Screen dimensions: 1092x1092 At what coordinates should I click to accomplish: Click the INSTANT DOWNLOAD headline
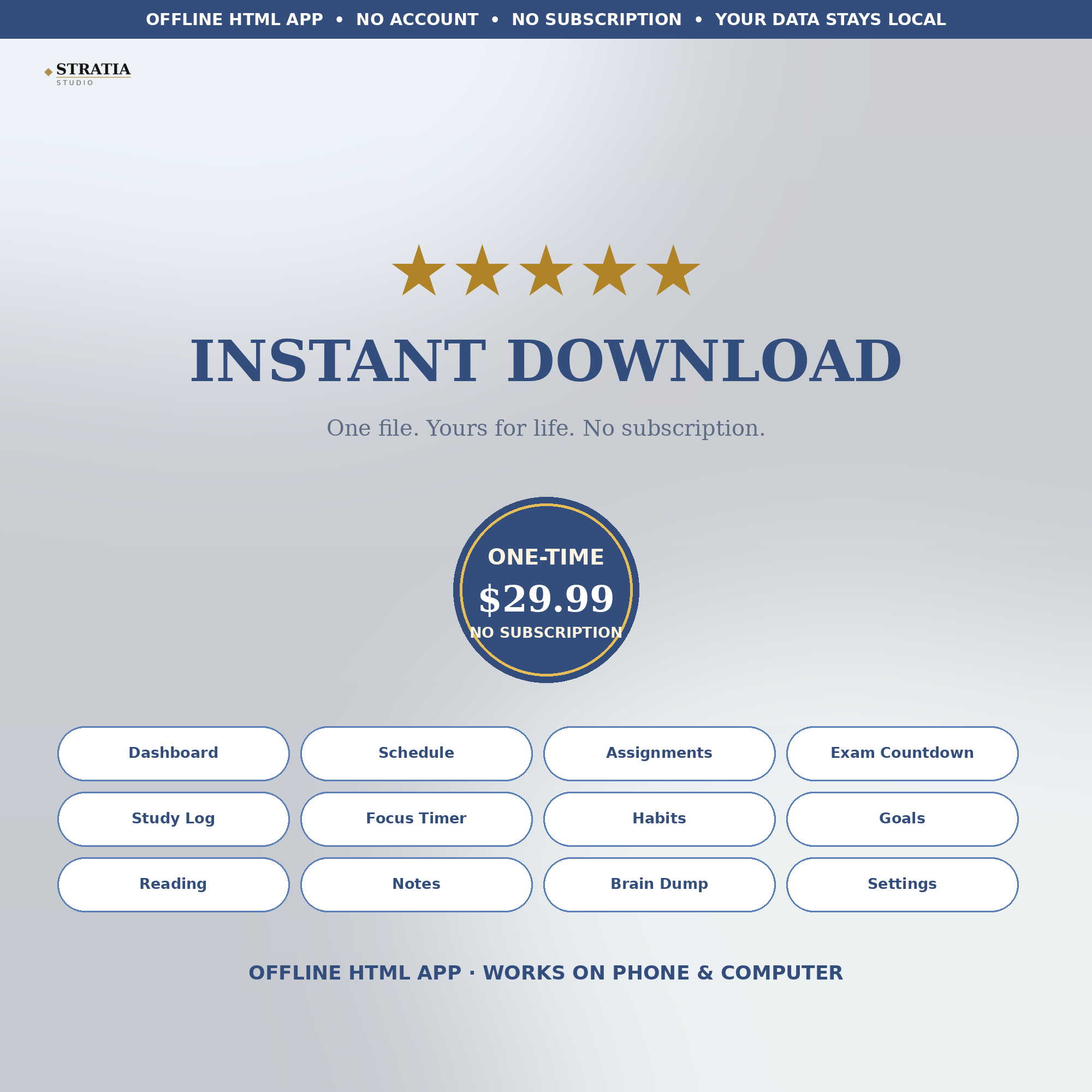[x=546, y=361]
